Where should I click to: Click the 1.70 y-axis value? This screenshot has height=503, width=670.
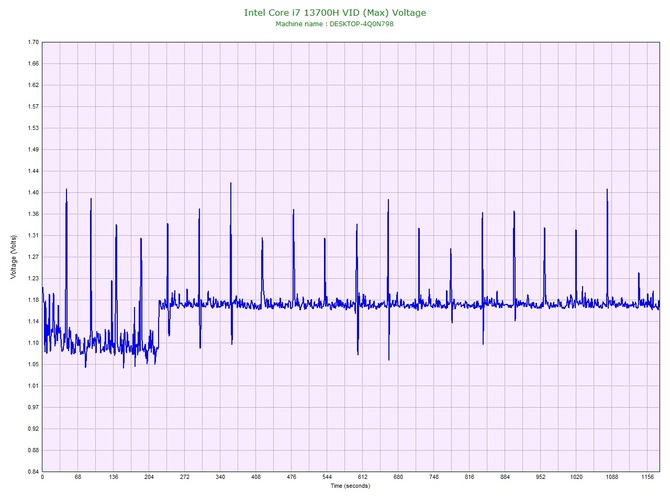33,42
